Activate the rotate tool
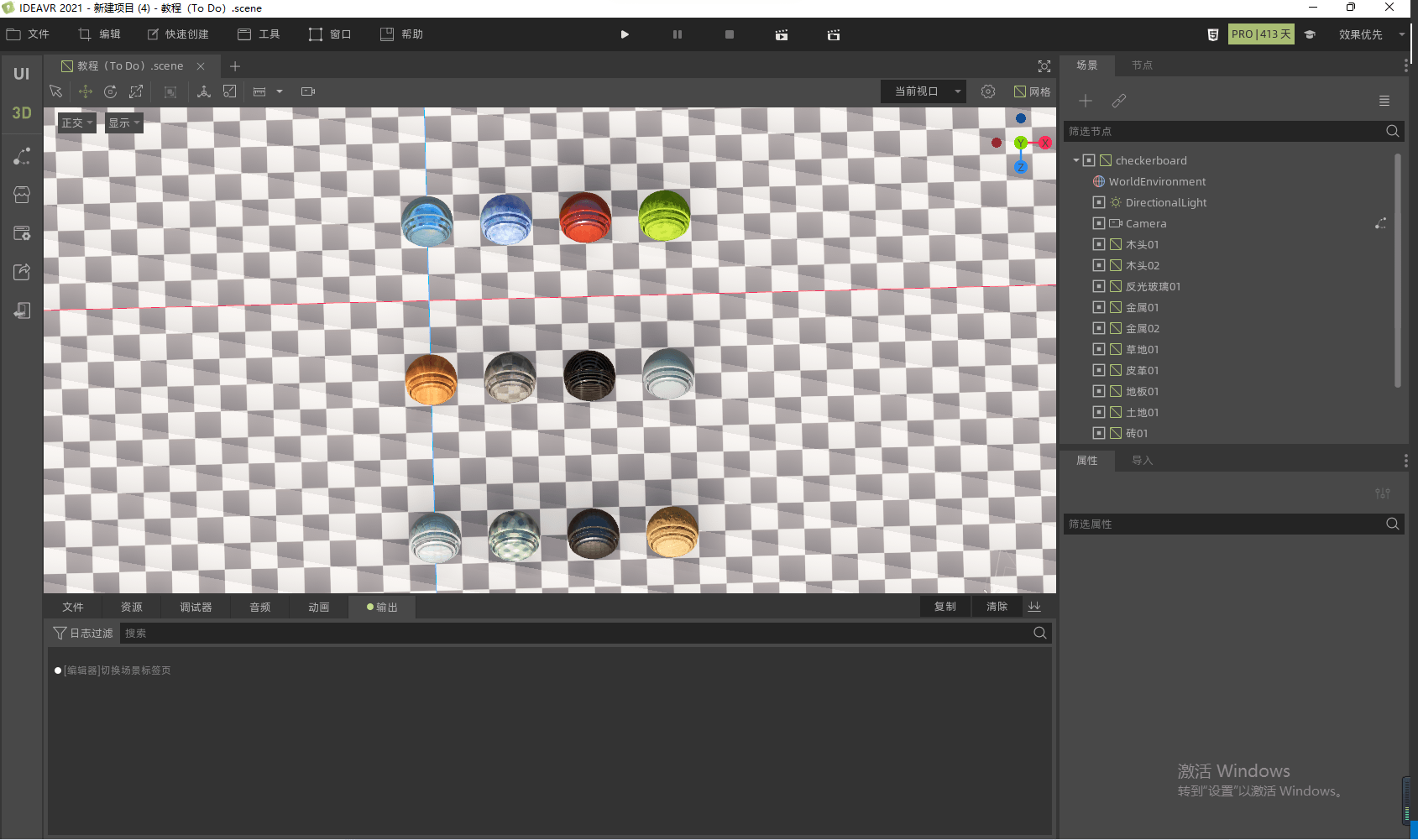The width and height of the screenshot is (1418, 840). [110, 91]
